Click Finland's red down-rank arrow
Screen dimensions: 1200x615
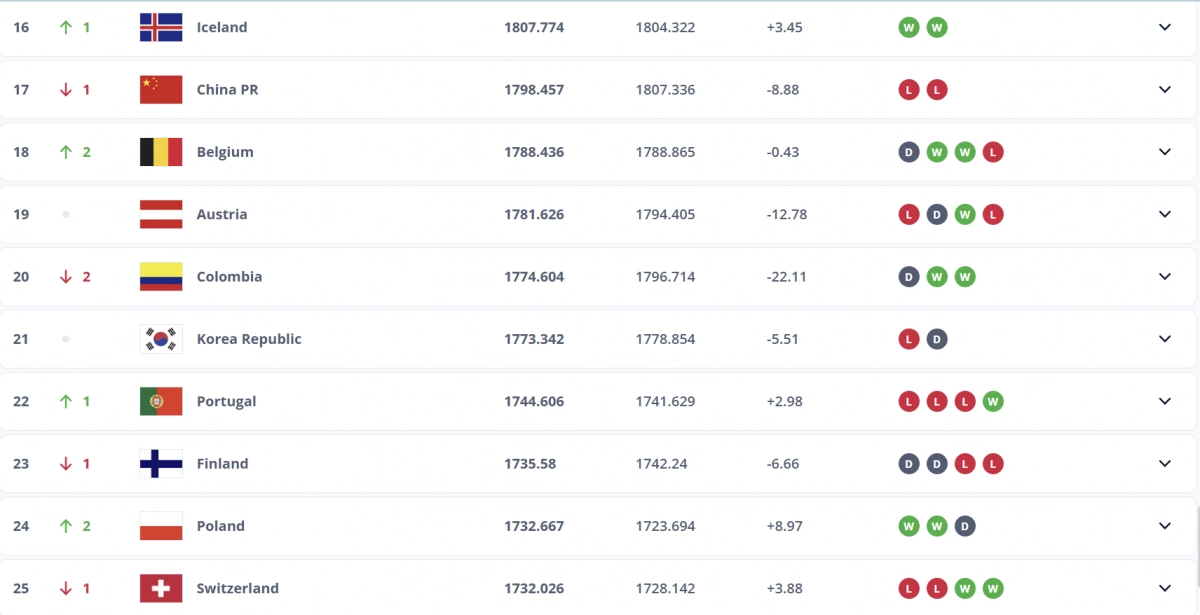point(66,464)
